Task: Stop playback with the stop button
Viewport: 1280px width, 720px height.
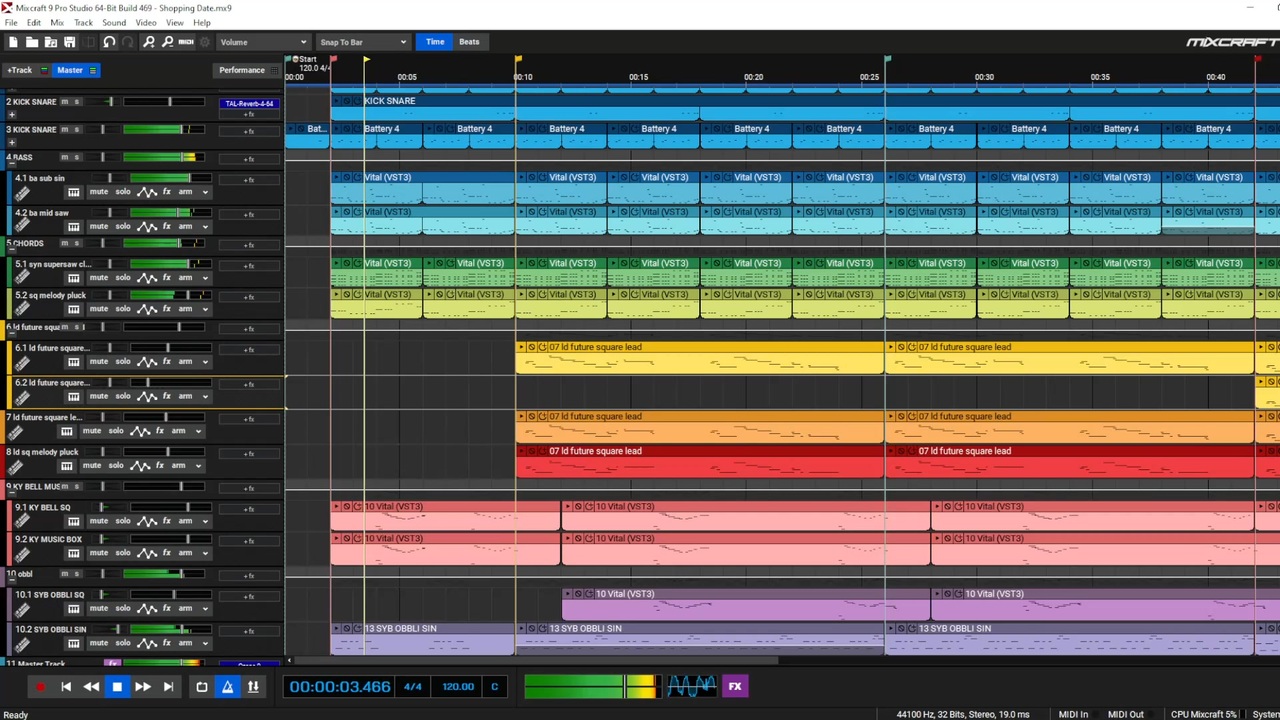Action: pyautogui.click(x=117, y=687)
